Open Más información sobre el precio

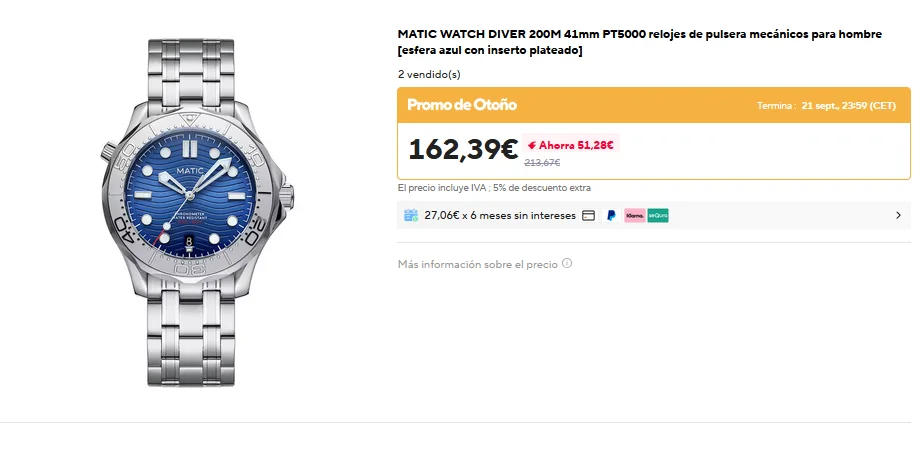tap(478, 264)
